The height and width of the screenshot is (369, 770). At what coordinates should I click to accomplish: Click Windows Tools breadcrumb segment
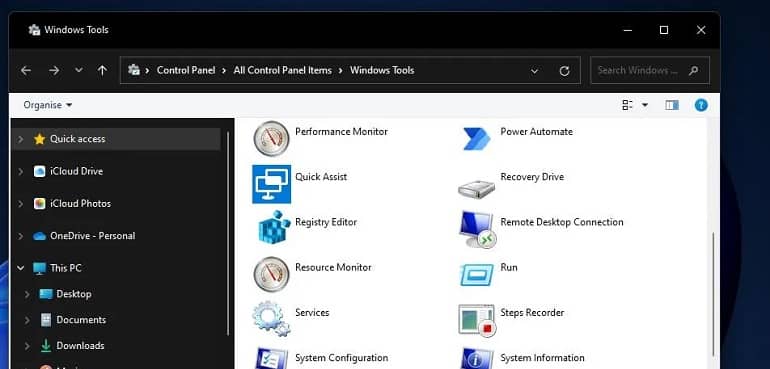tap(382, 70)
